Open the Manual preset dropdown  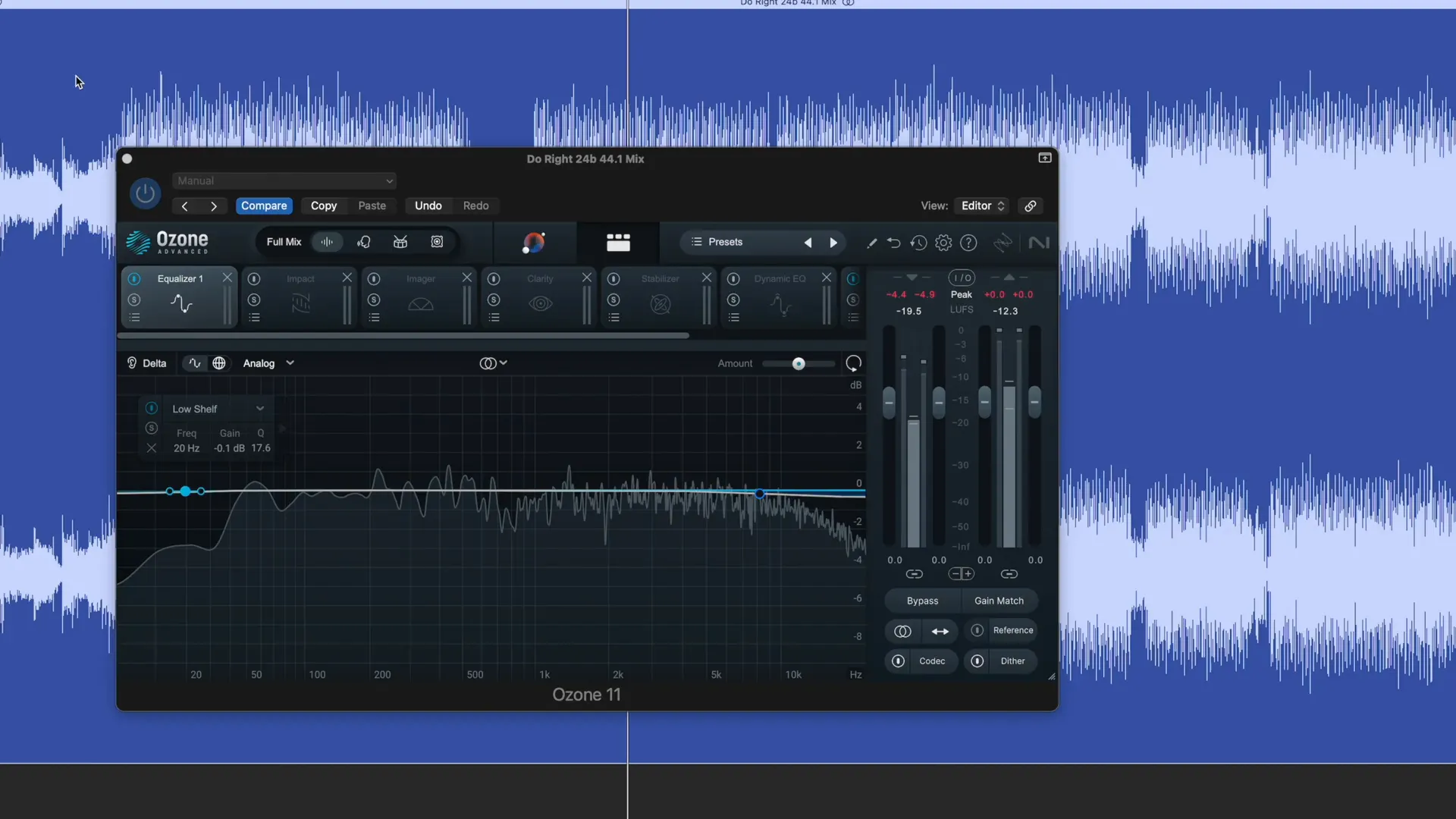(x=284, y=180)
